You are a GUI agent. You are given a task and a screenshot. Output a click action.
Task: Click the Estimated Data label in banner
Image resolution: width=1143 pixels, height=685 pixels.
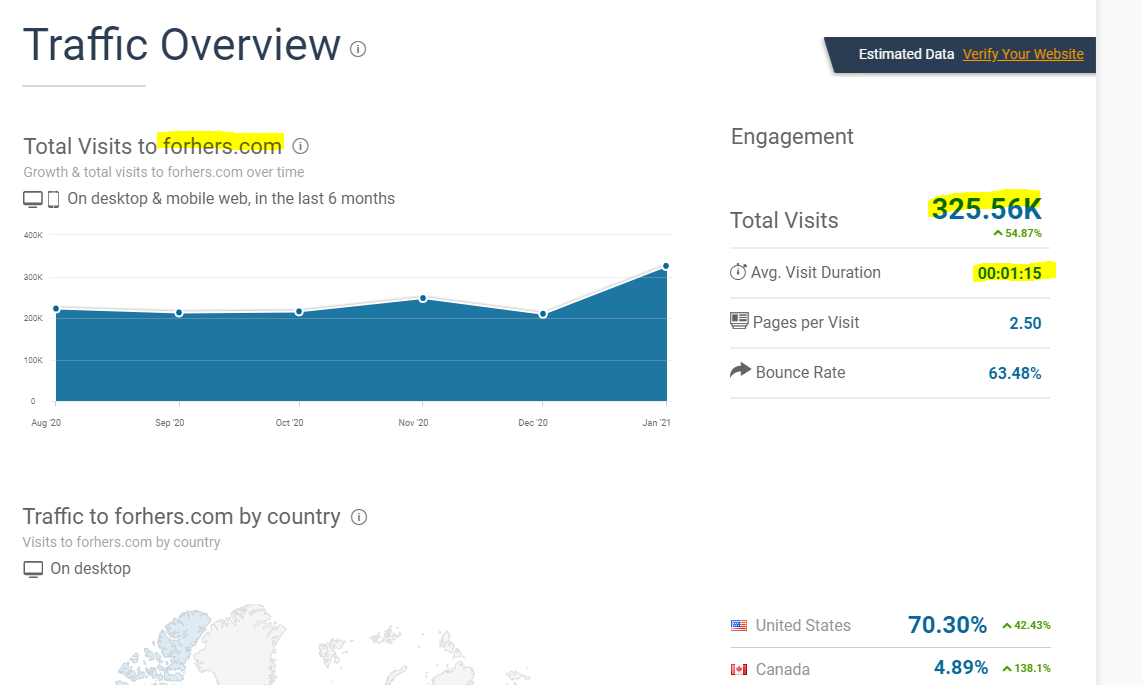point(906,54)
